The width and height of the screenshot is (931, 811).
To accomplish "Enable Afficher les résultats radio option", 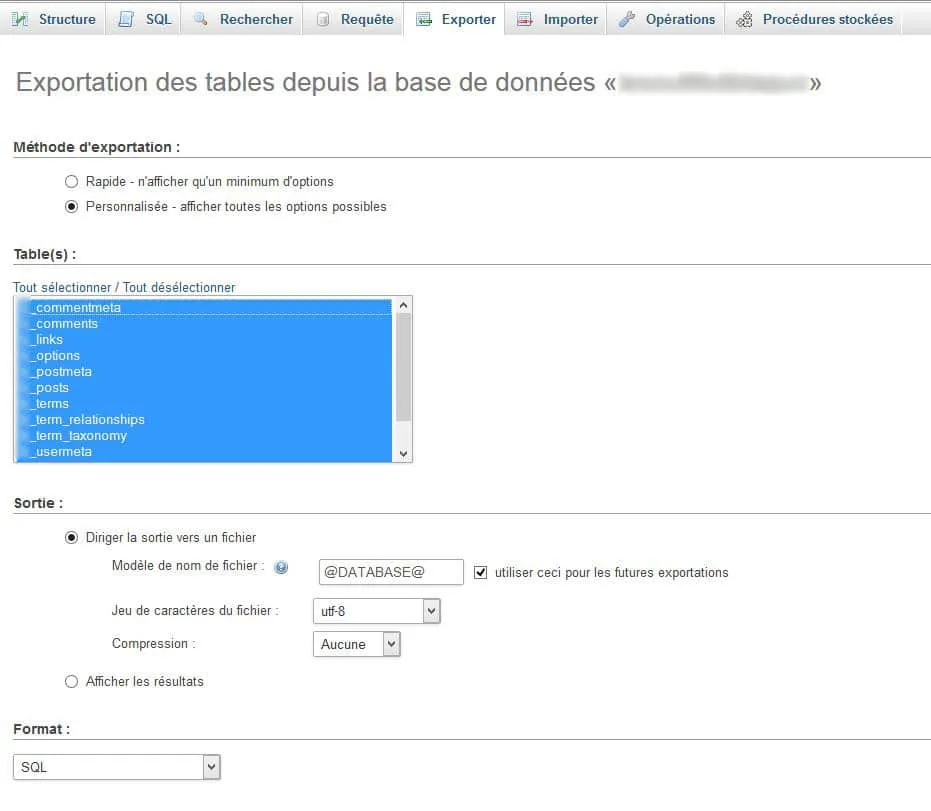I will point(71,682).
